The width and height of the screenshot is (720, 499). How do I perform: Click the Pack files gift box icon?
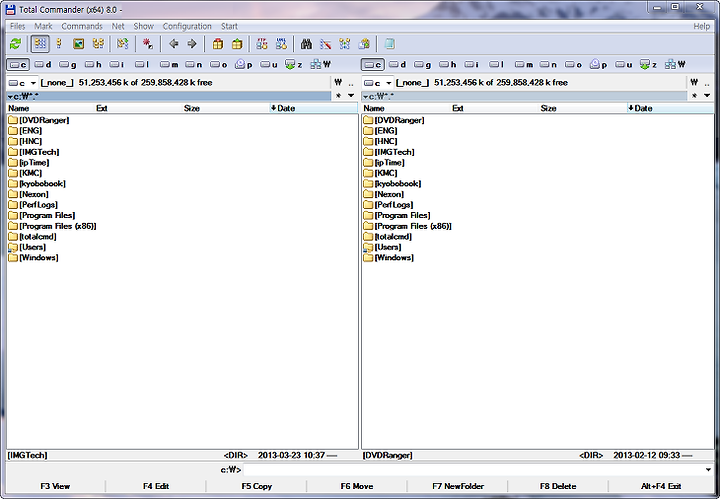pos(218,44)
